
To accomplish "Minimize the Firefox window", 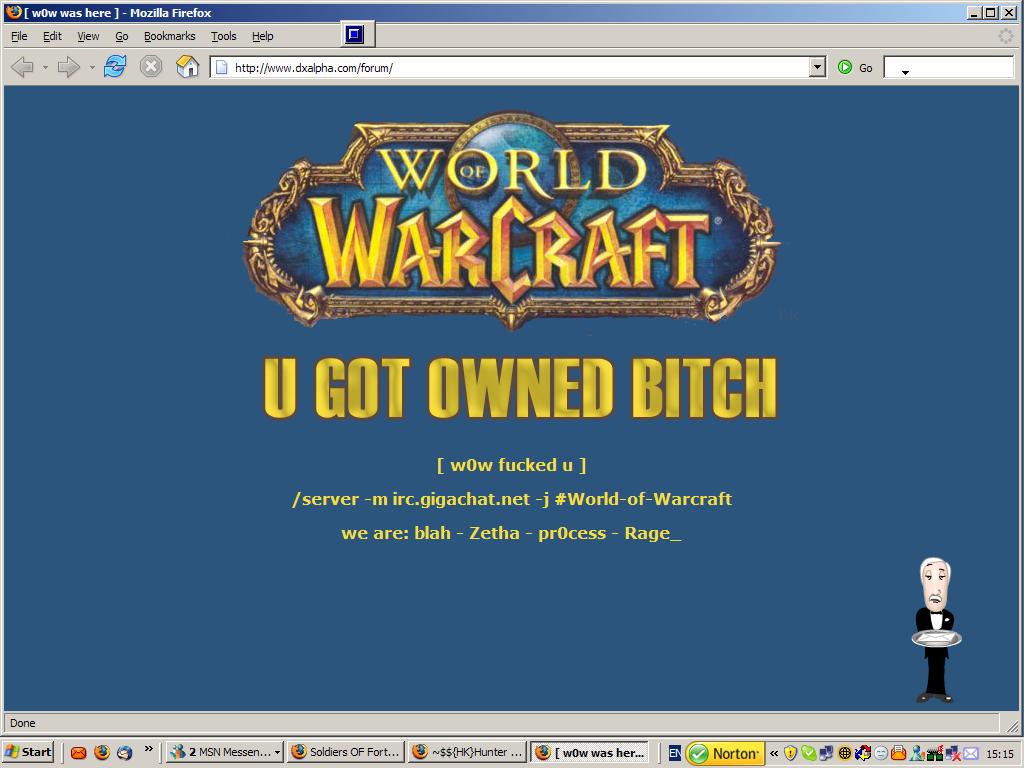I will 974,12.
